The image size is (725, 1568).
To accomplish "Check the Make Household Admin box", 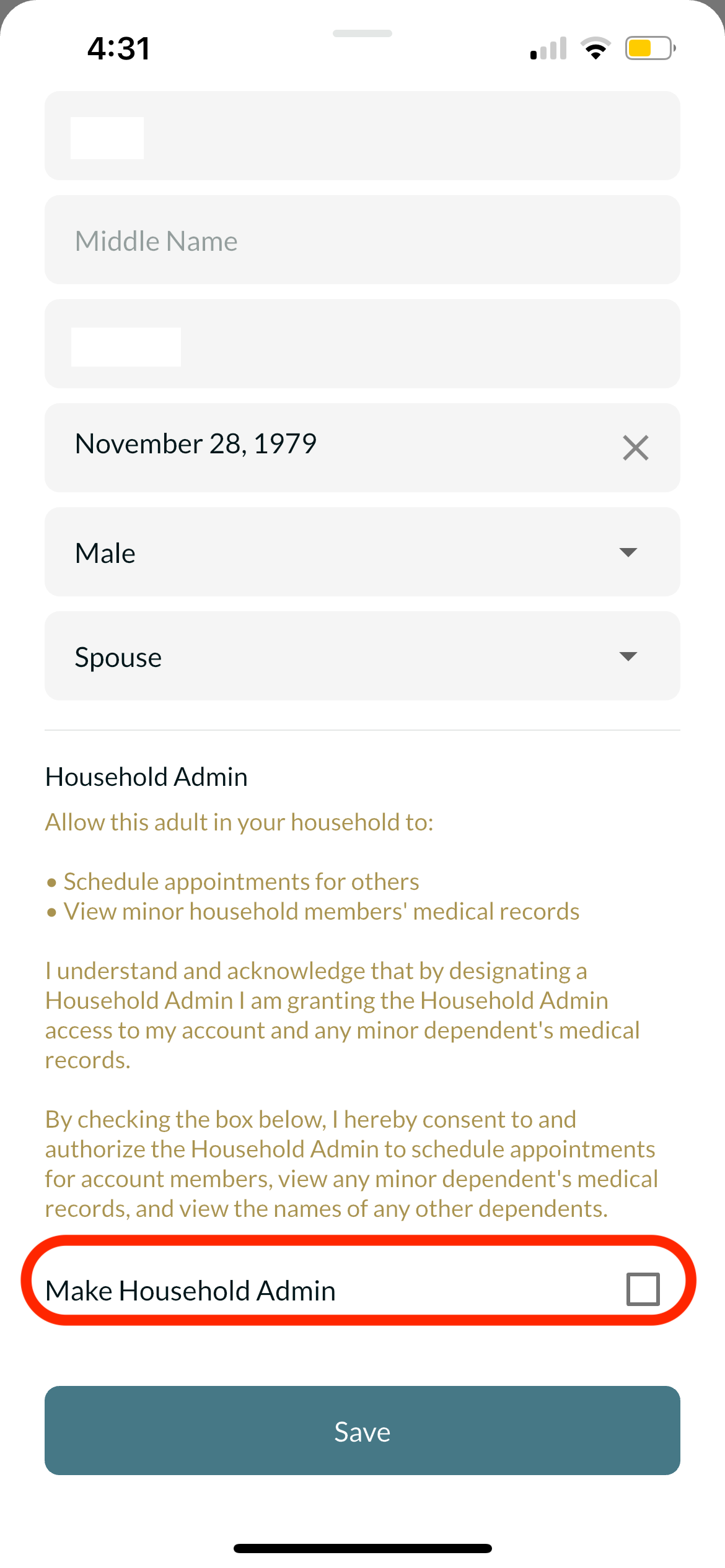I will (x=643, y=1289).
